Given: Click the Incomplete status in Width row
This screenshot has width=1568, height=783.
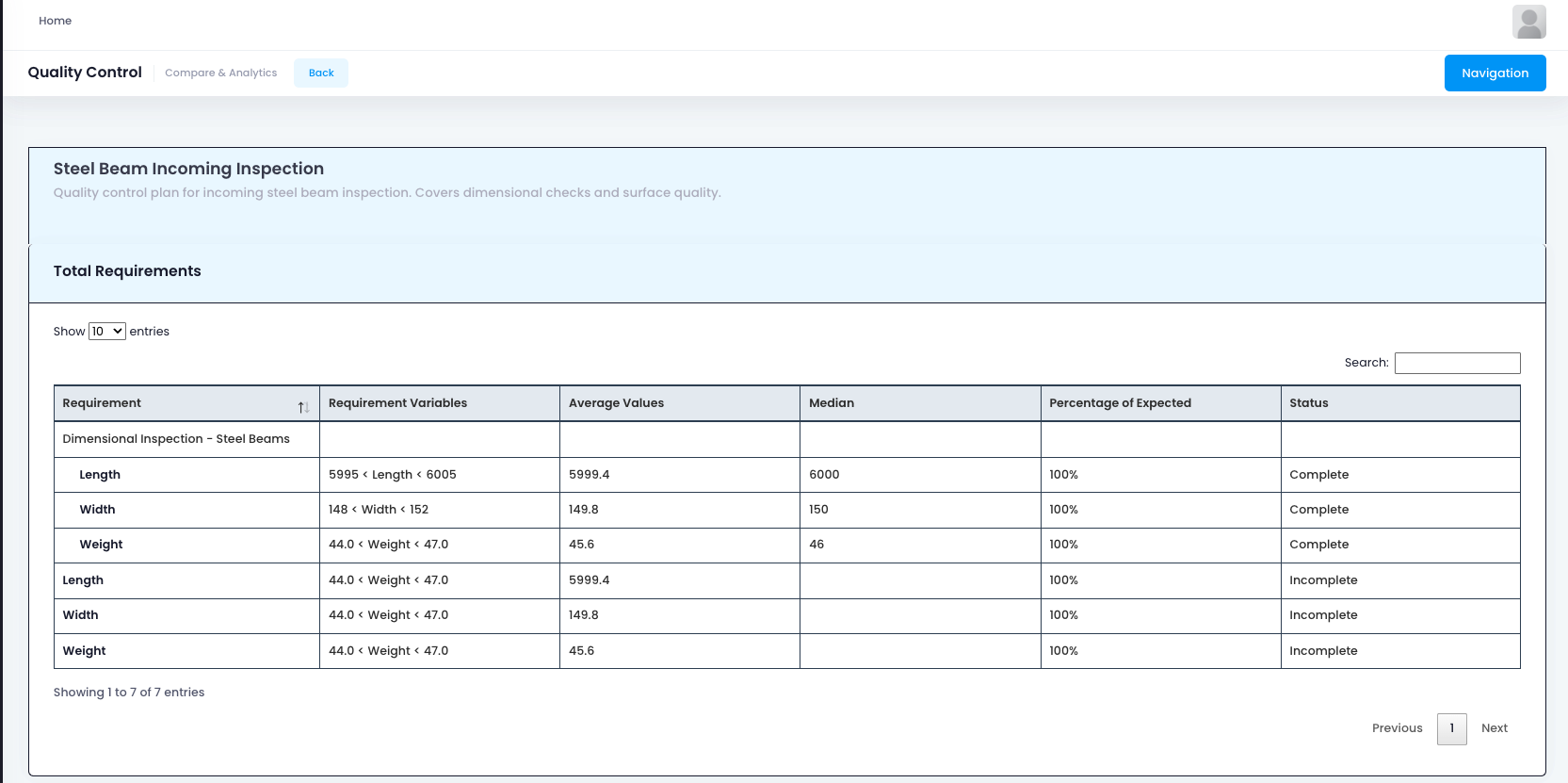Looking at the screenshot, I should tap(1323, 615).
